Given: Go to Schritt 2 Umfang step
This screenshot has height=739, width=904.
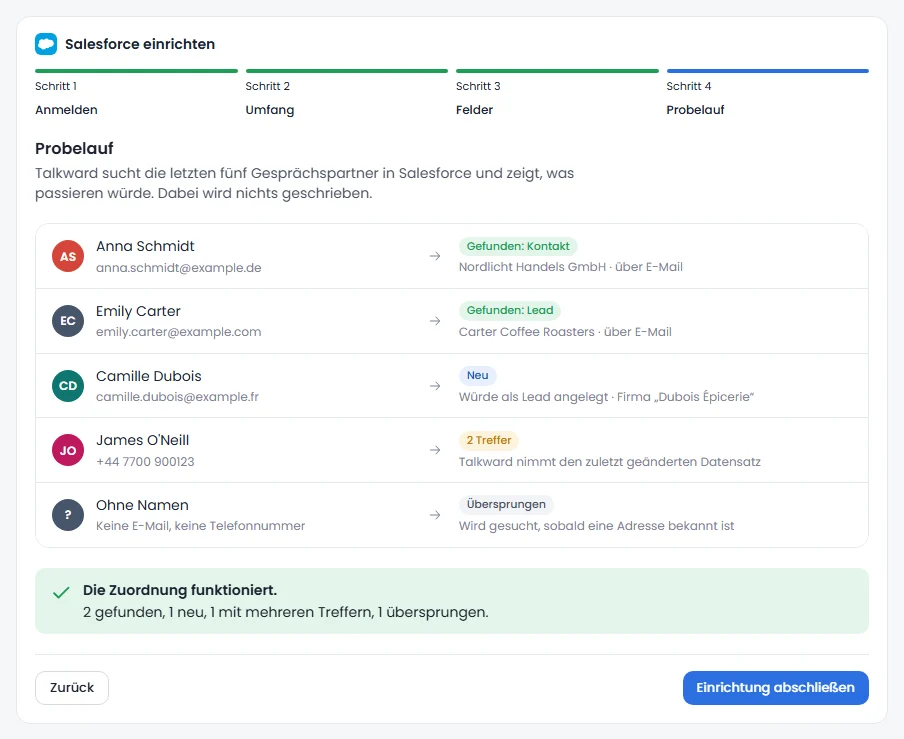Looking at the screenshot, I should point(346,93).
